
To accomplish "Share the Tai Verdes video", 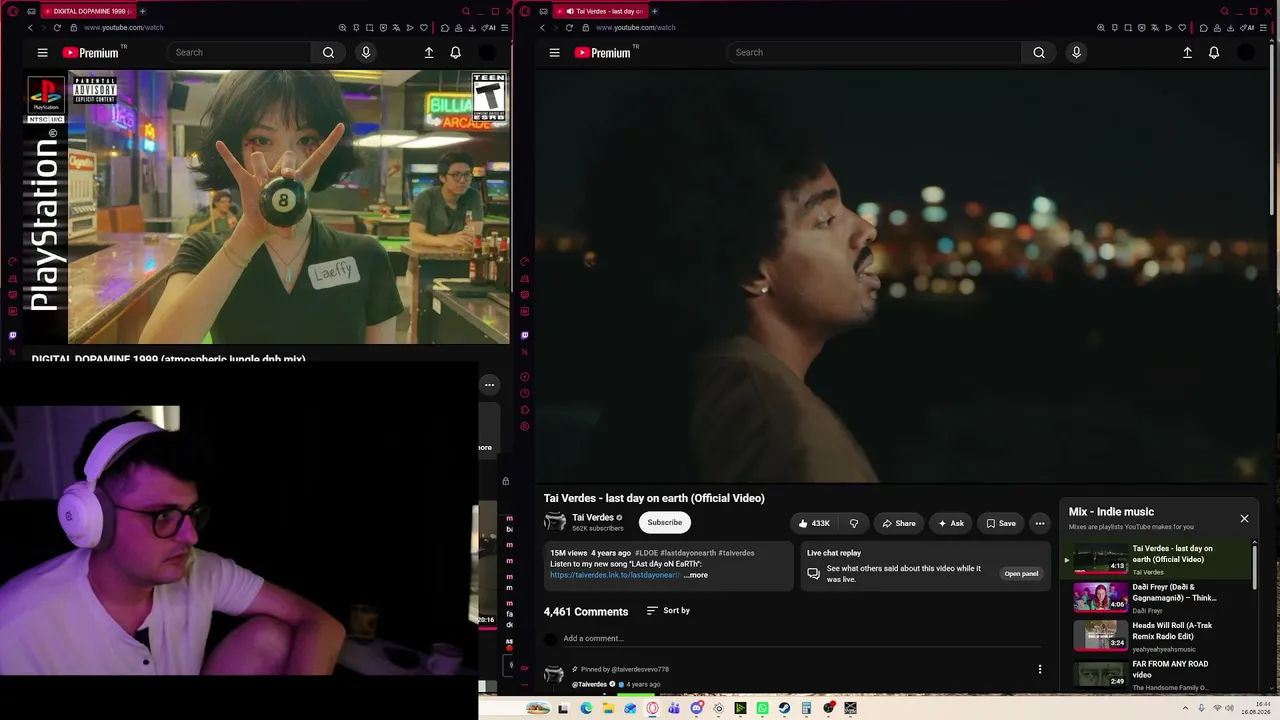I will coord(898,523).
